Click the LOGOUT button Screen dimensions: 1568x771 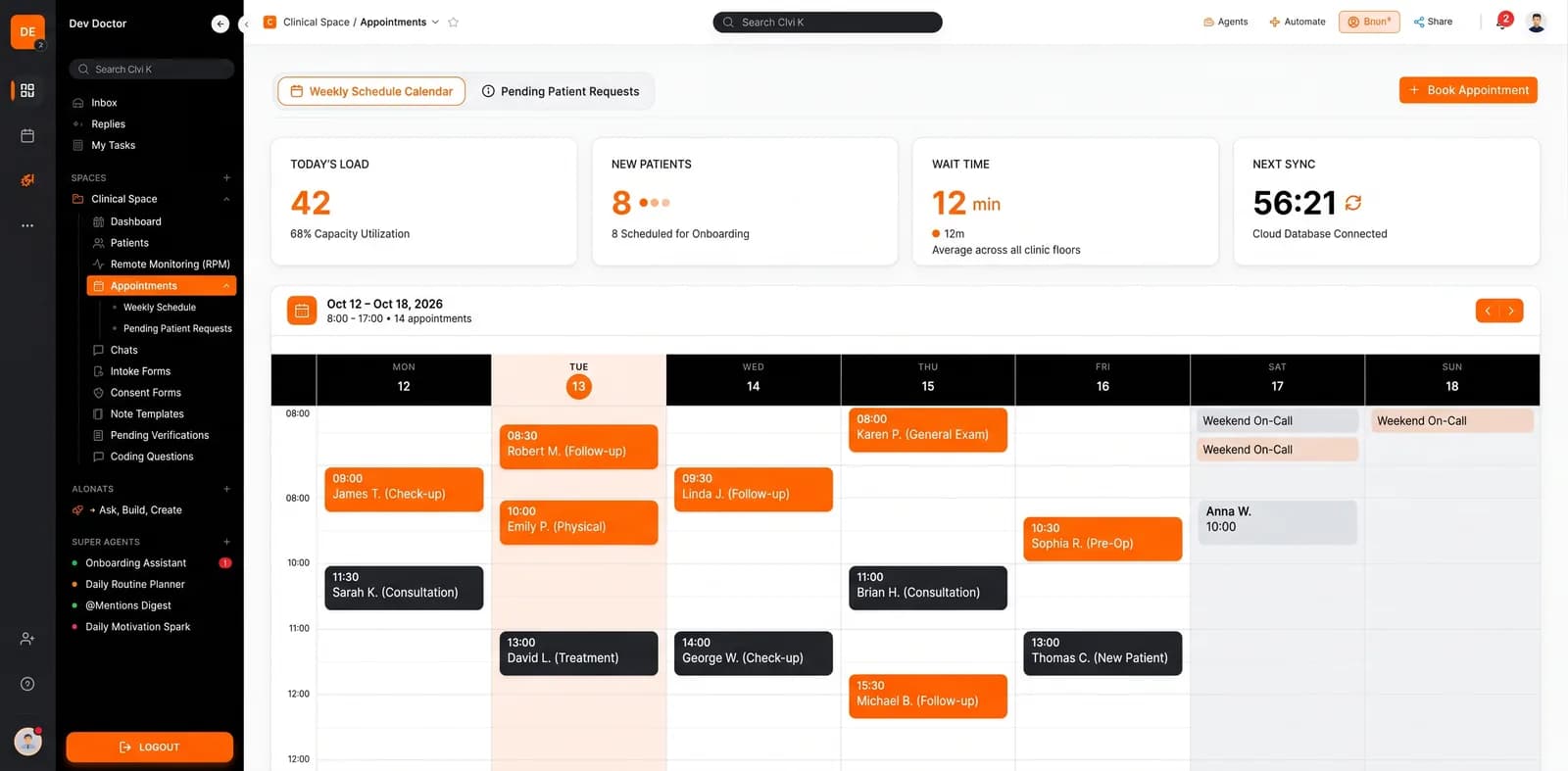click(150, 747)
